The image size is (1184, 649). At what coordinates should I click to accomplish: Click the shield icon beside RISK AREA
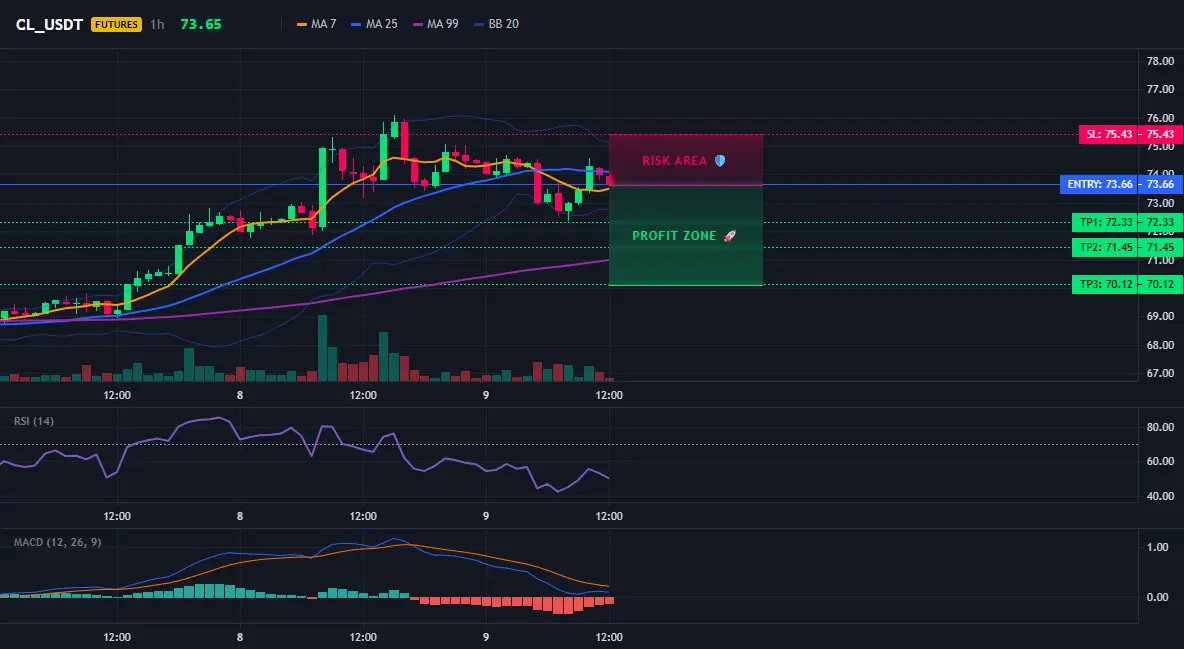[720, 161]
